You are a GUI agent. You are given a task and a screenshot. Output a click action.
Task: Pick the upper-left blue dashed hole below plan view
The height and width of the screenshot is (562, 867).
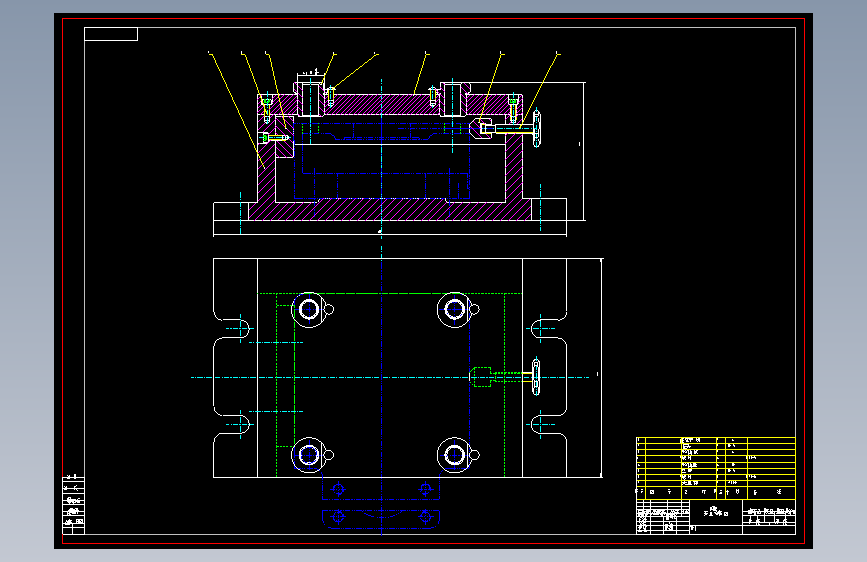pos(338,490)
